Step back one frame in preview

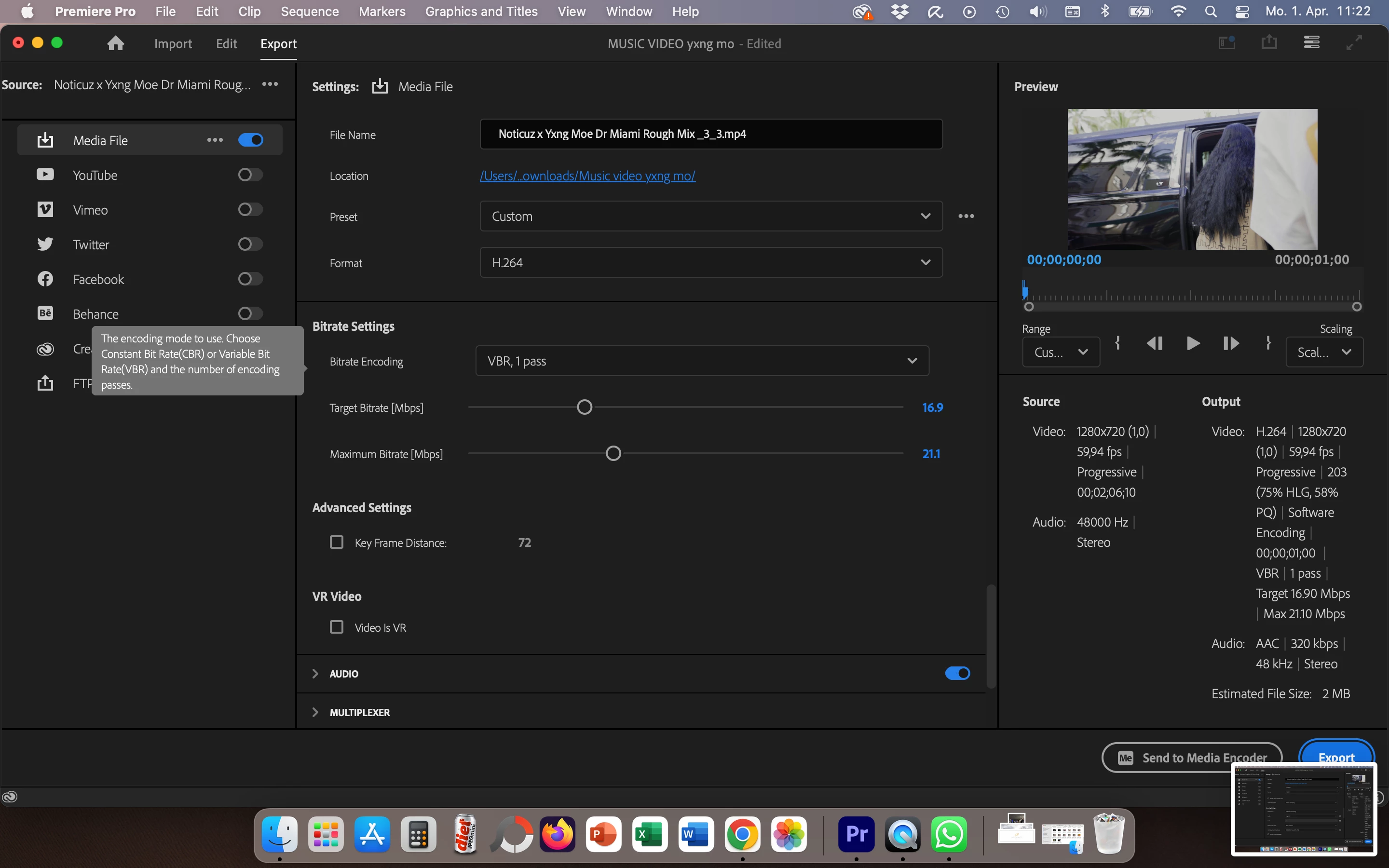coord(1154,343)
